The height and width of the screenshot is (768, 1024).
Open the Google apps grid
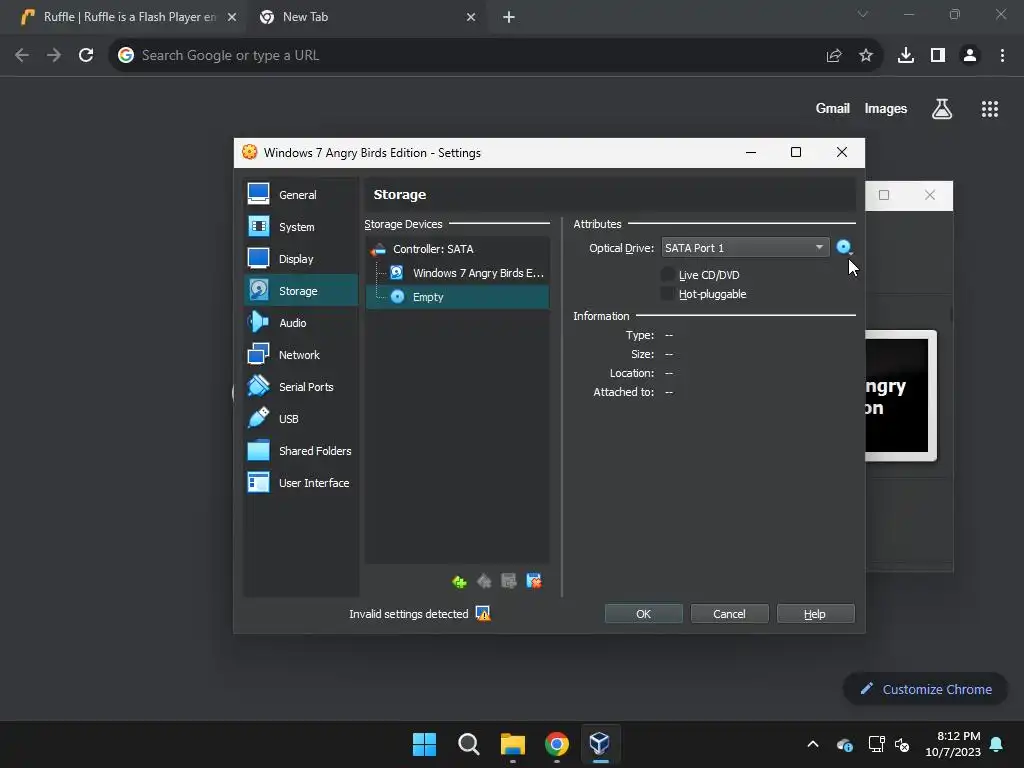click(990, 108)
